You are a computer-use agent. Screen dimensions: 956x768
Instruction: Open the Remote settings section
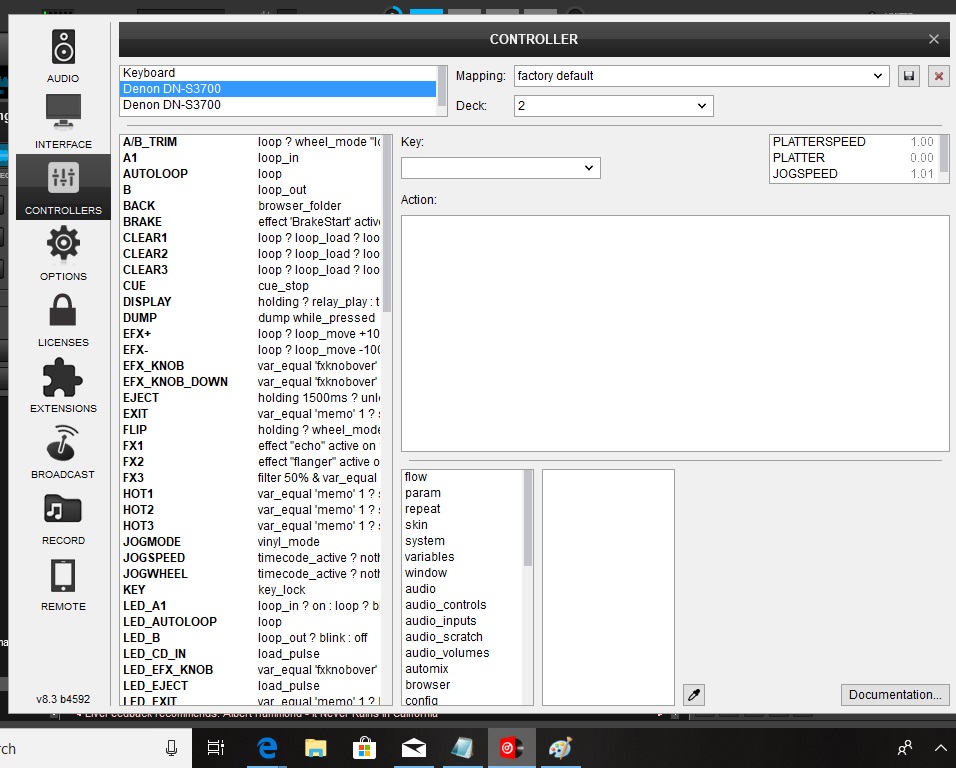(63, 583)
